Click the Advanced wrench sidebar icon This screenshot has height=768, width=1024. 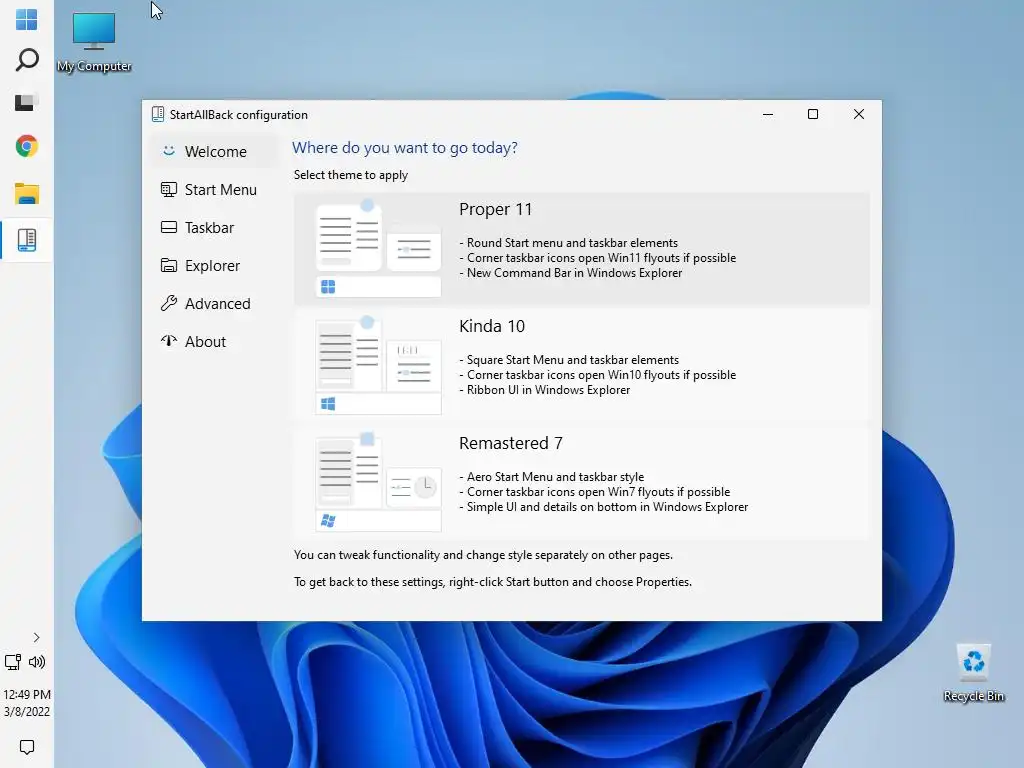point(168,303)
